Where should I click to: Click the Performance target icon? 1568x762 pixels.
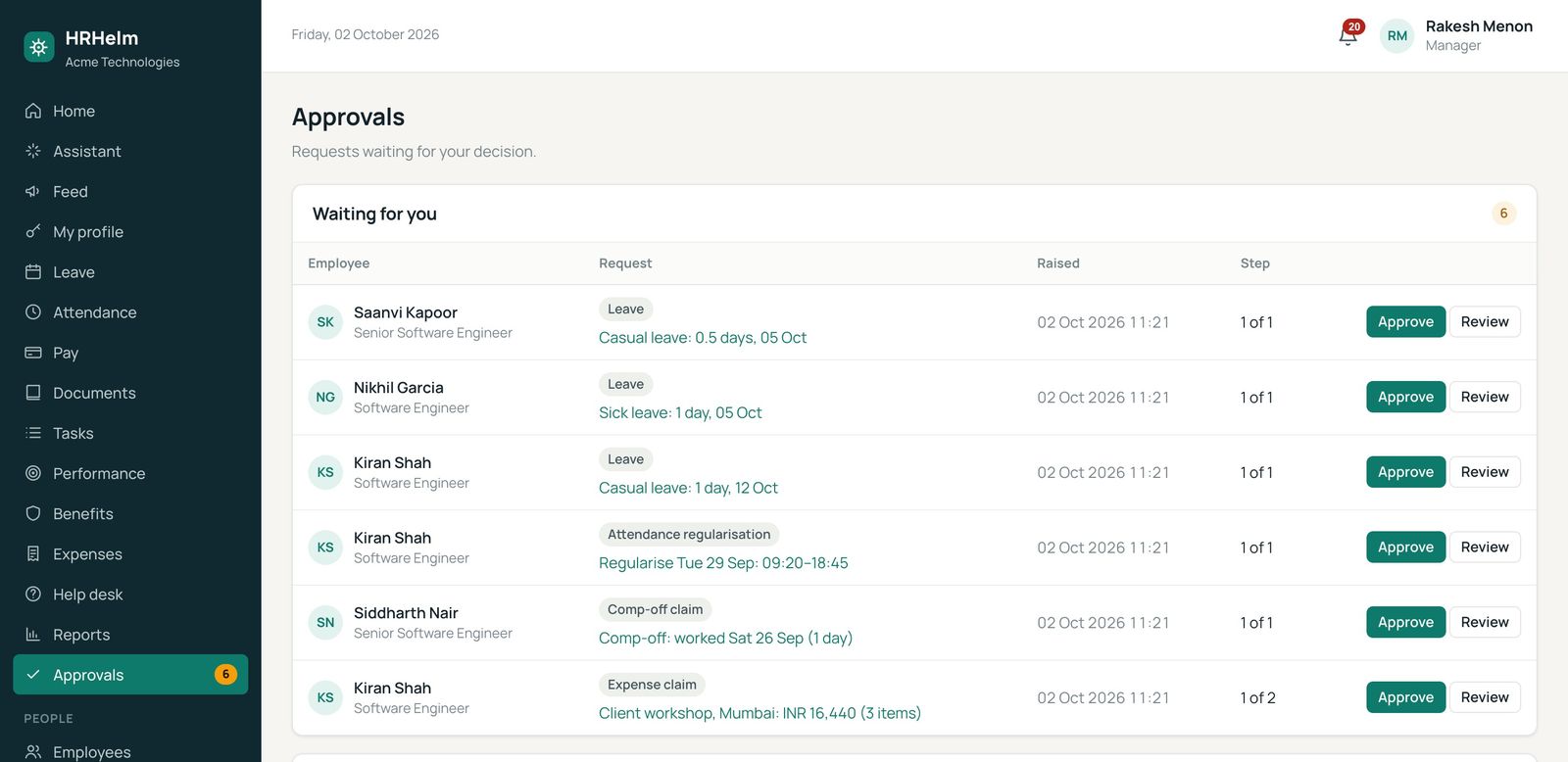[x=33, y=473]
